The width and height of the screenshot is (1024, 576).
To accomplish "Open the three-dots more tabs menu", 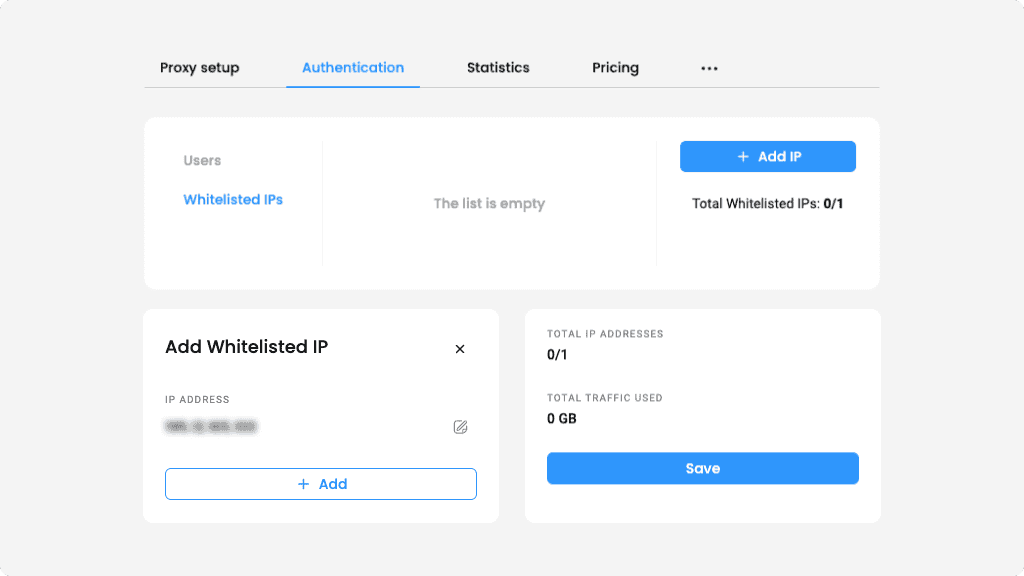I will pos(709,68).
